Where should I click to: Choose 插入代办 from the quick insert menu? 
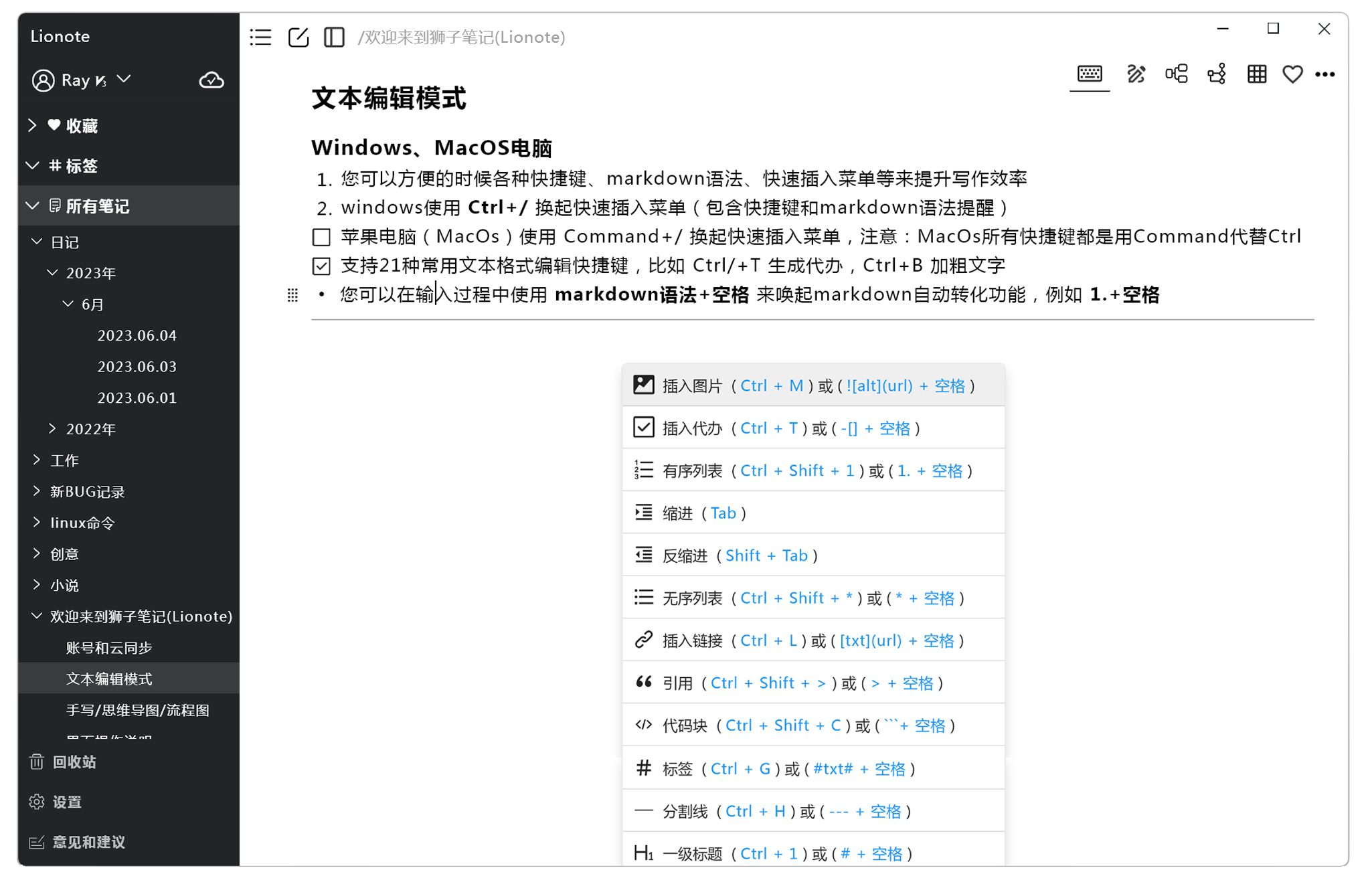813,428
